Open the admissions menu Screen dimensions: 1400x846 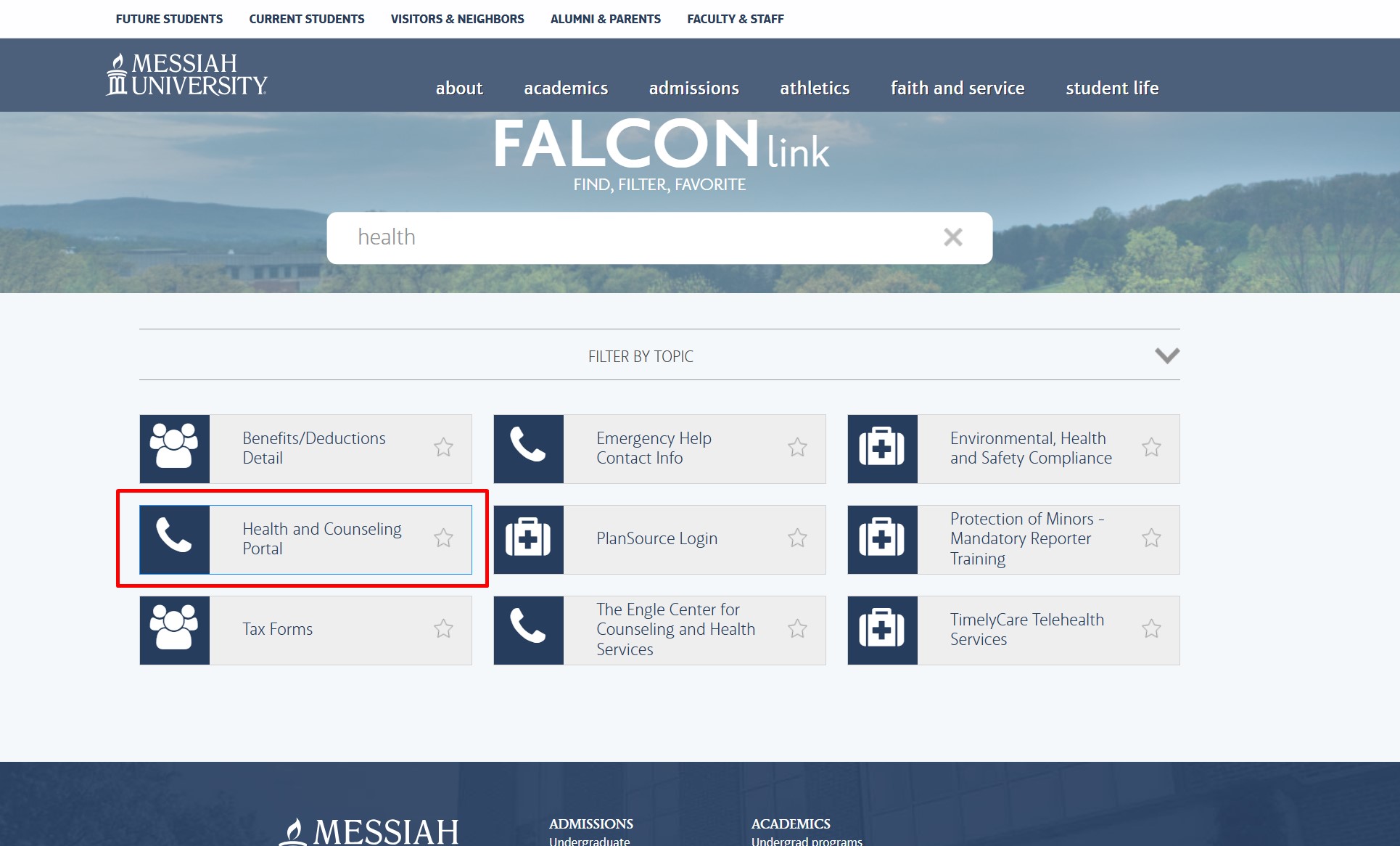pos(693,88)
